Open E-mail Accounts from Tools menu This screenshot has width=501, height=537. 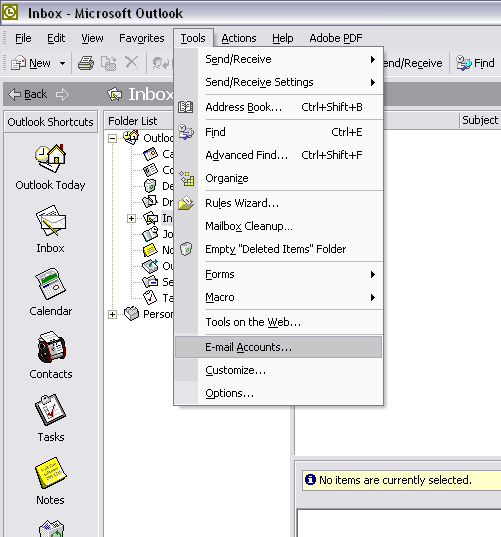click(278, 347)
